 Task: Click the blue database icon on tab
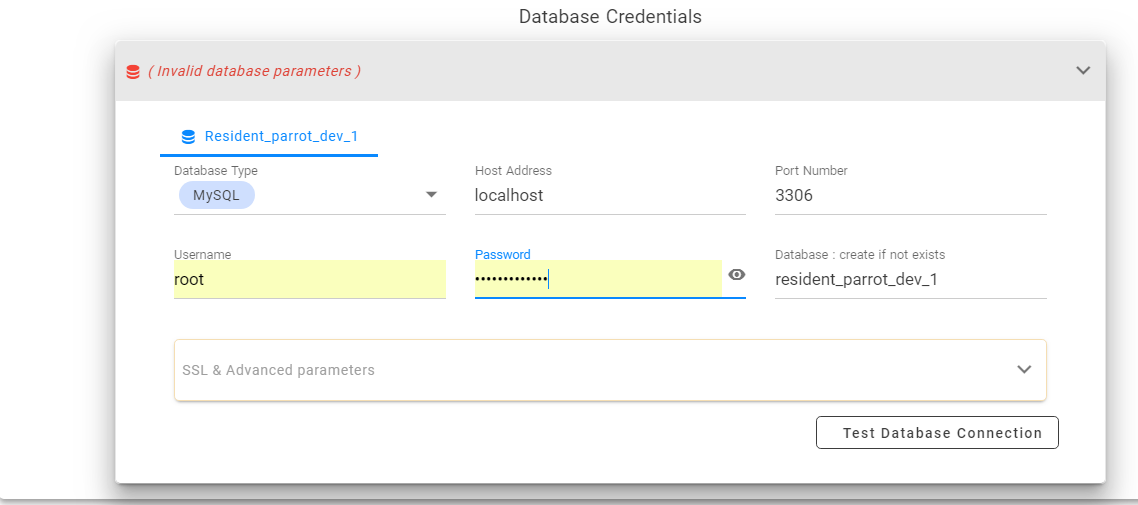[x=188, y=136]
